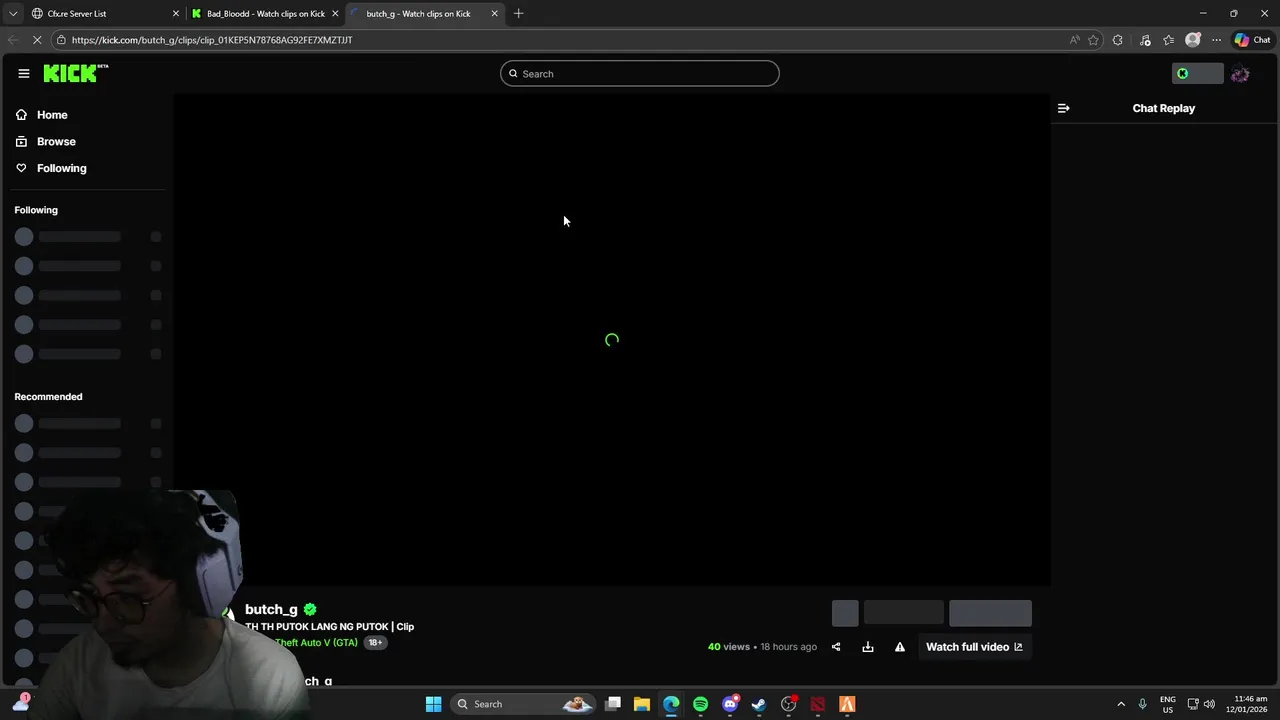Open OBS Studio from taskbar

point(789,704)
